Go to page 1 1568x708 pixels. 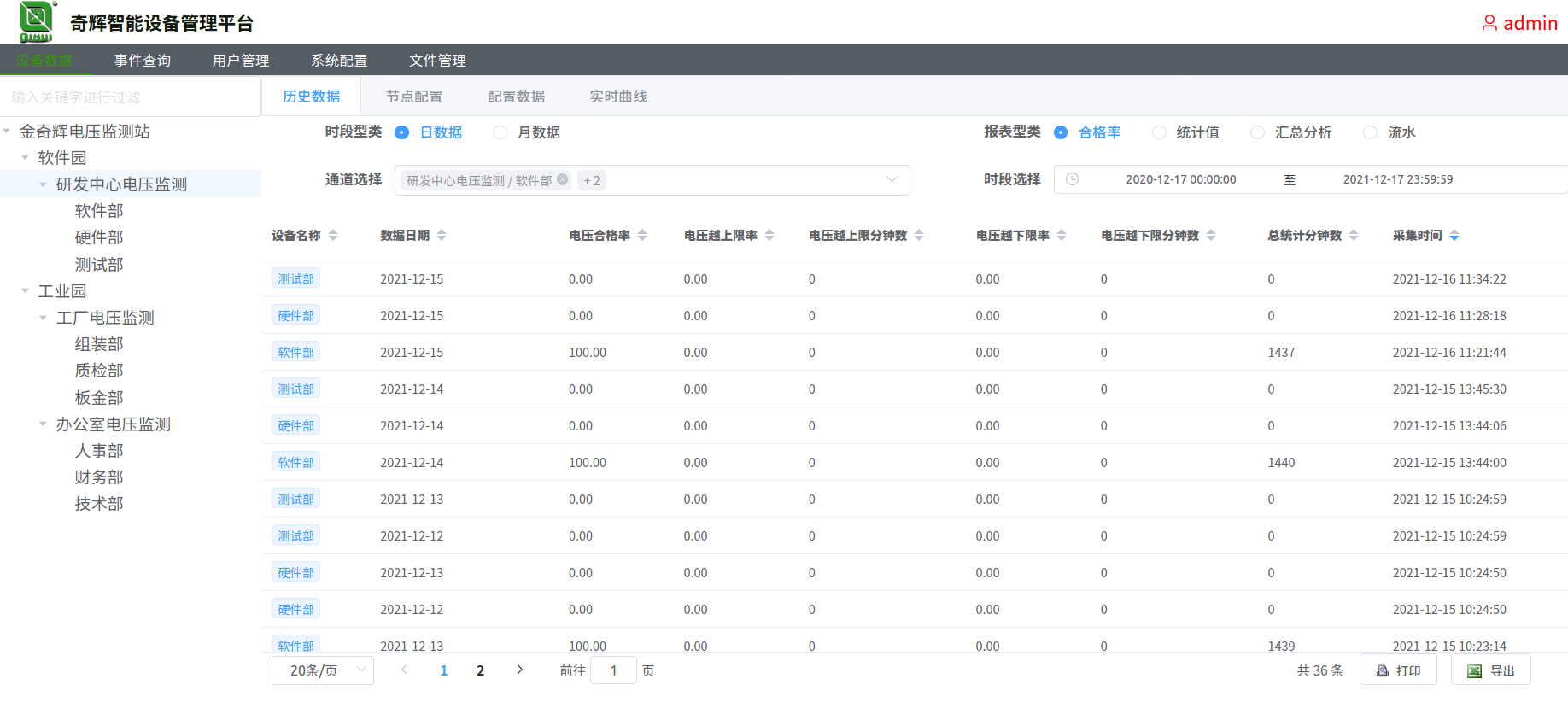[x=444, y=670]
